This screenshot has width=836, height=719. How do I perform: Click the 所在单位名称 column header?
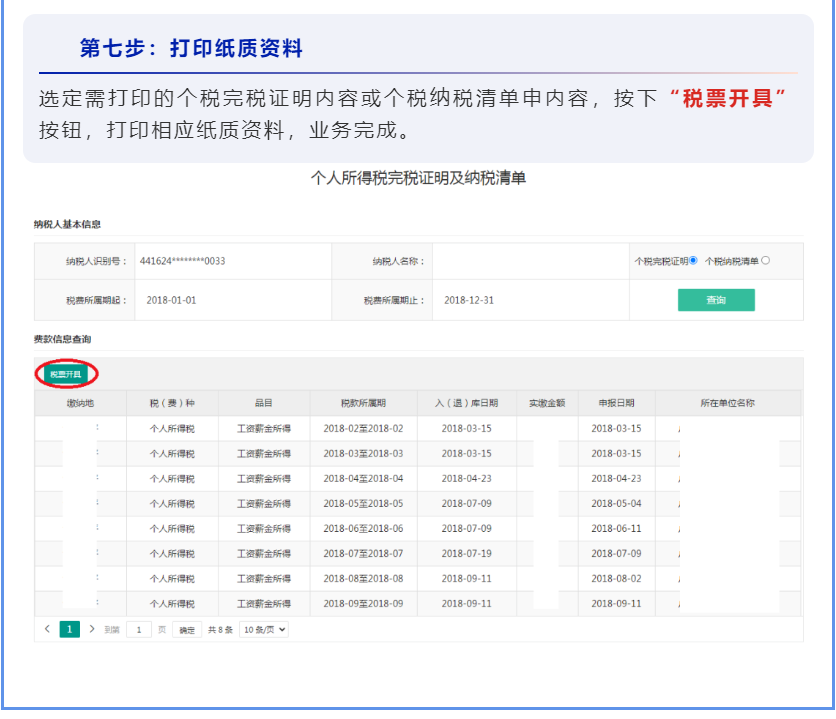tap(727, 403)
